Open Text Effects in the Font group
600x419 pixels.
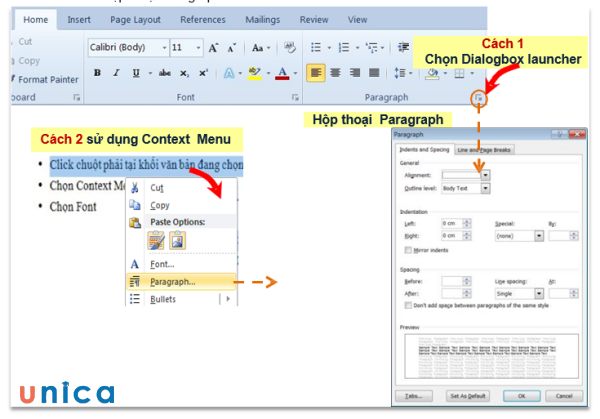pos(229,73)
